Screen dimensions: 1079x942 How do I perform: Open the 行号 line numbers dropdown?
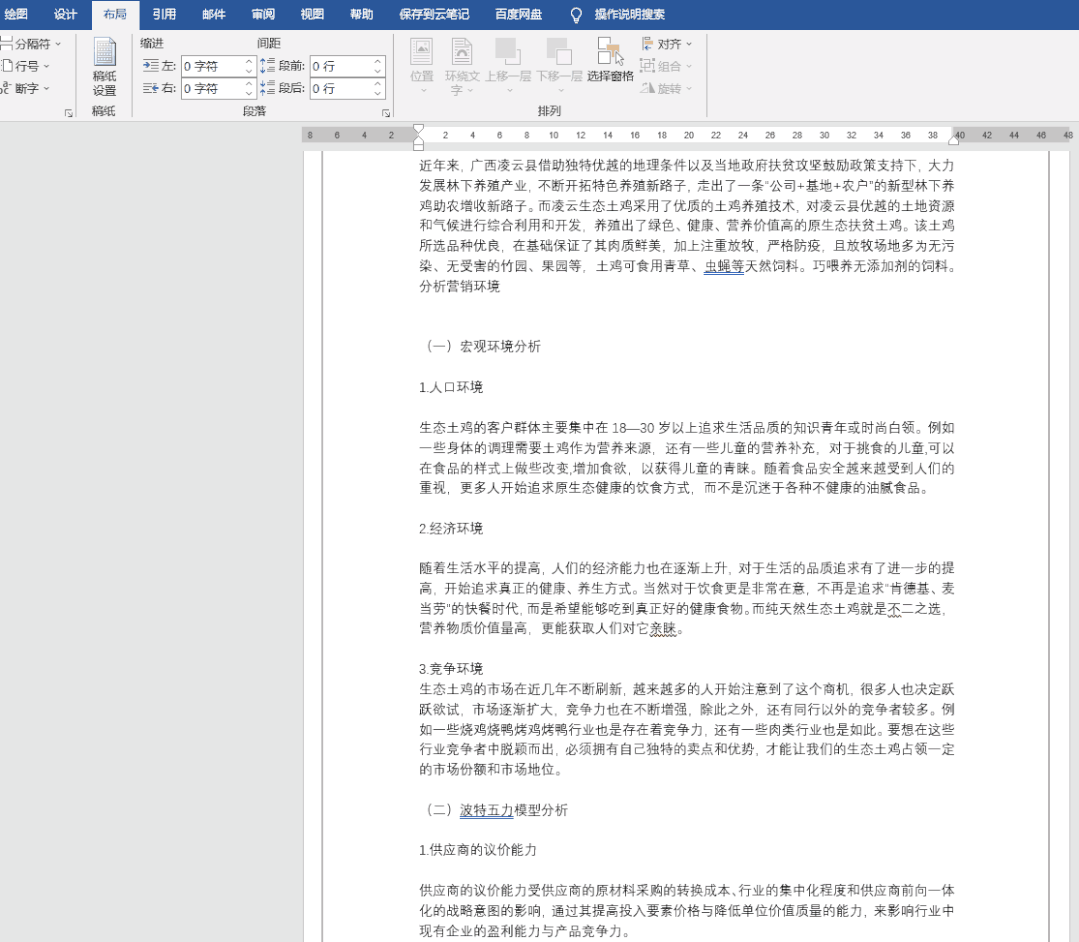pos(25,66)
